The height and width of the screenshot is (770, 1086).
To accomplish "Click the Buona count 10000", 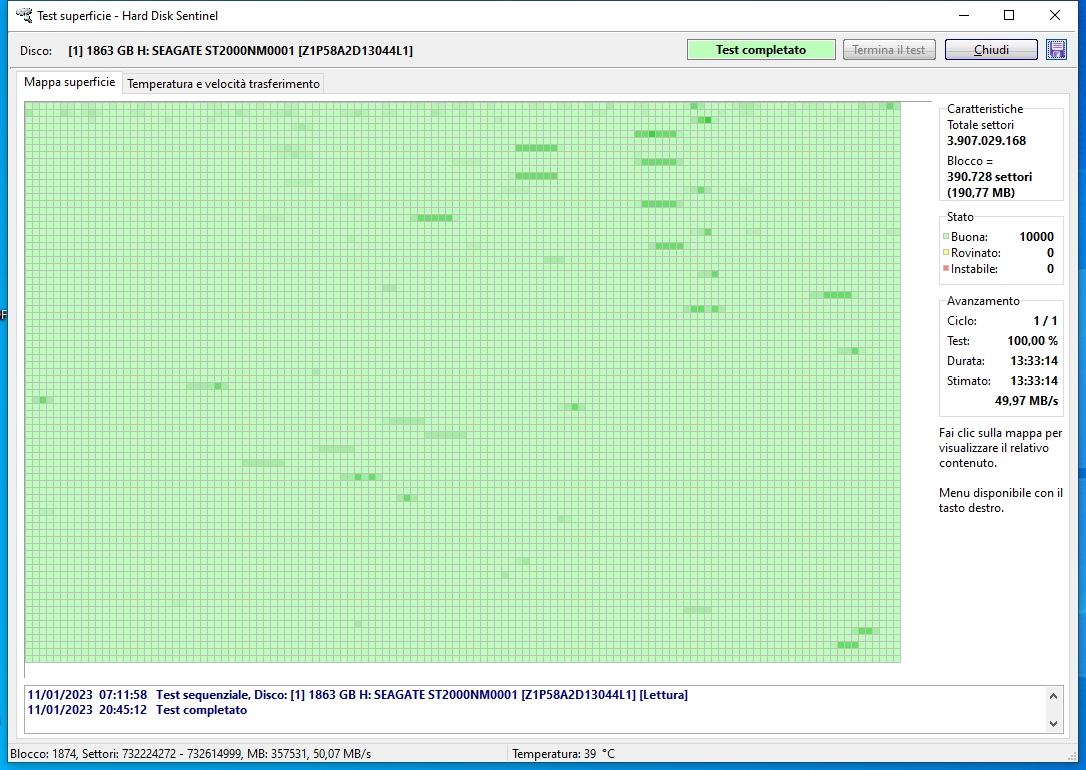I will (1036, 237).
